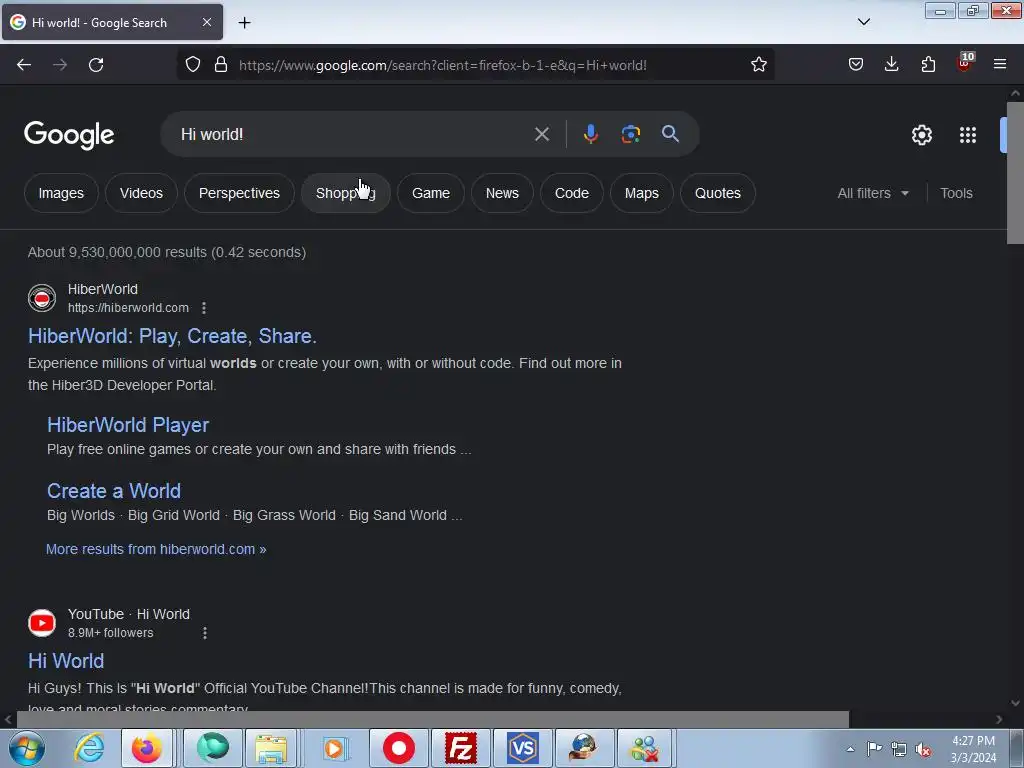Switch to Maps results

pos(642,193)
